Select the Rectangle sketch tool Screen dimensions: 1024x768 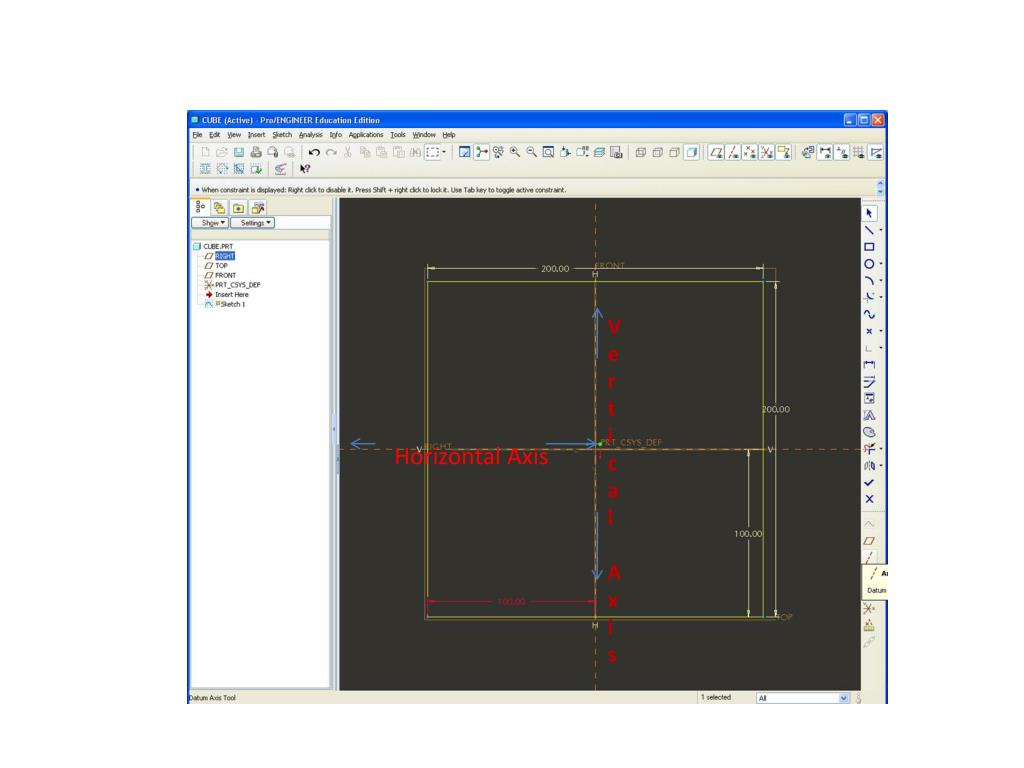869,248
